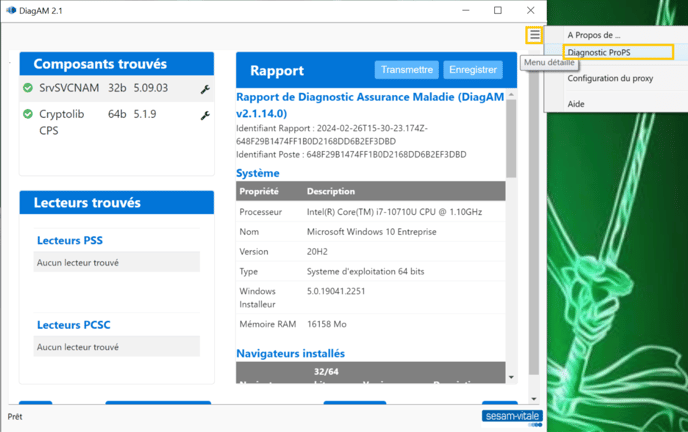Click the DiagAM app icon in title bar
This screenshot has height=432, width=688.
pos(11,10)
